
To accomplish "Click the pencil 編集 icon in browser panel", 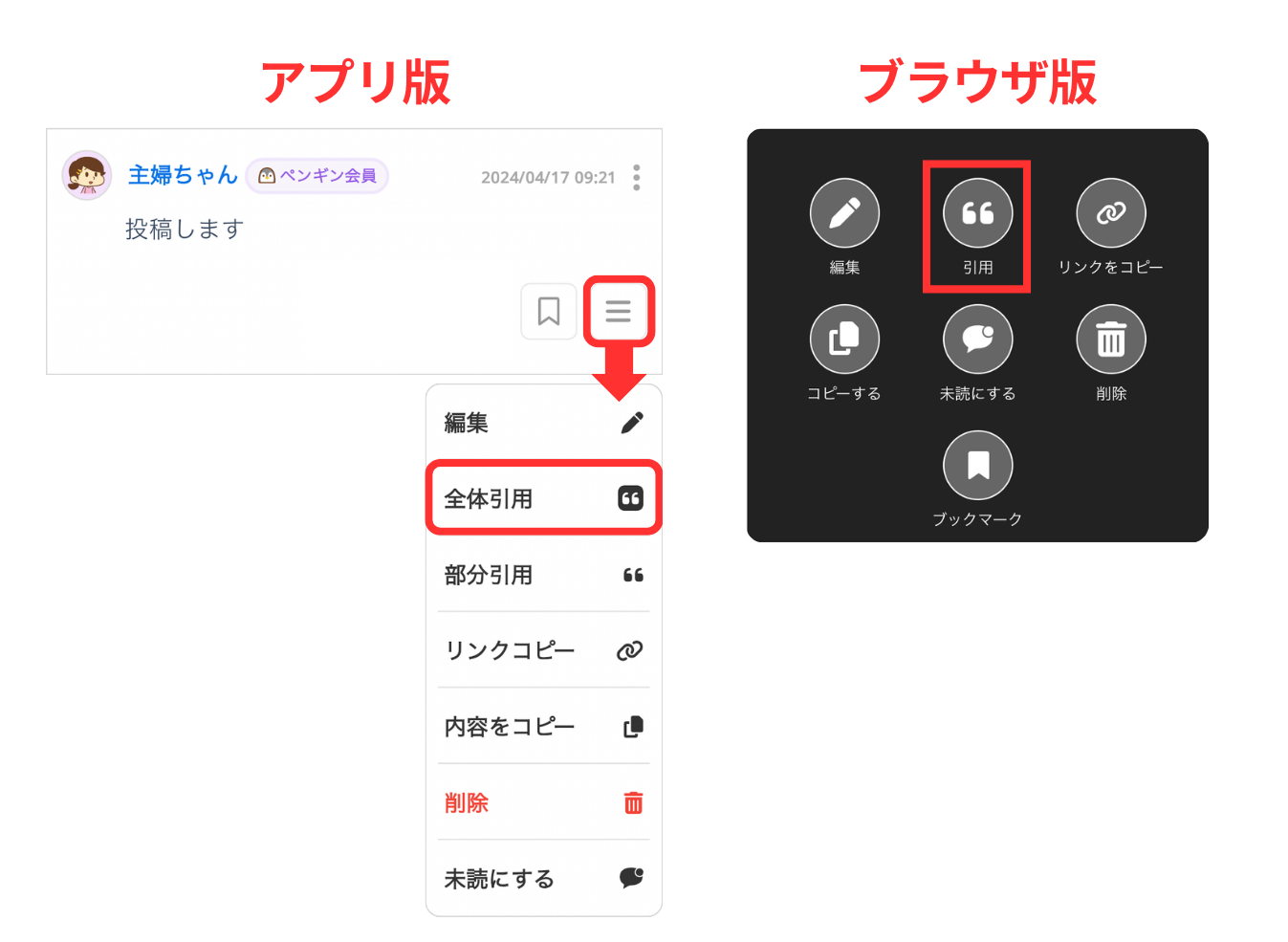I will pyautogui.click(x=844, y=213).
